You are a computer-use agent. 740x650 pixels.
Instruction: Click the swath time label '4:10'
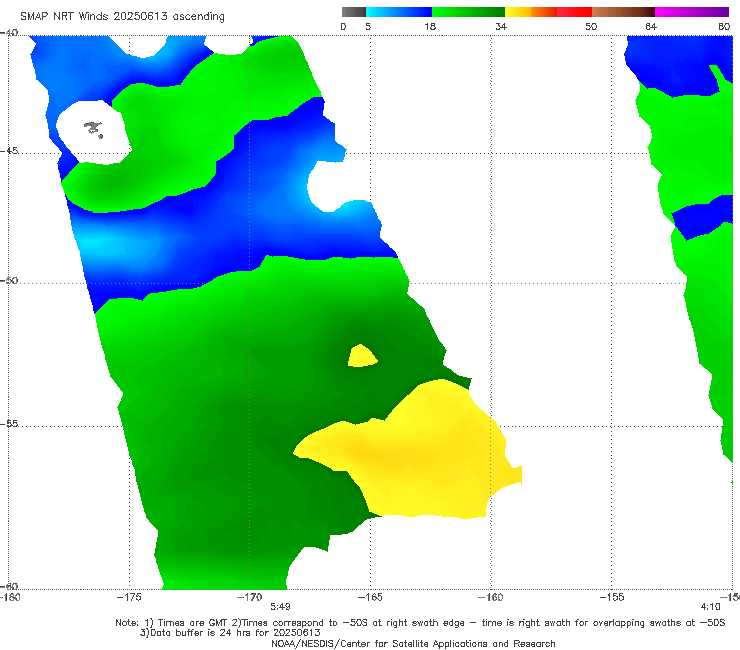(x=710, y=607)
